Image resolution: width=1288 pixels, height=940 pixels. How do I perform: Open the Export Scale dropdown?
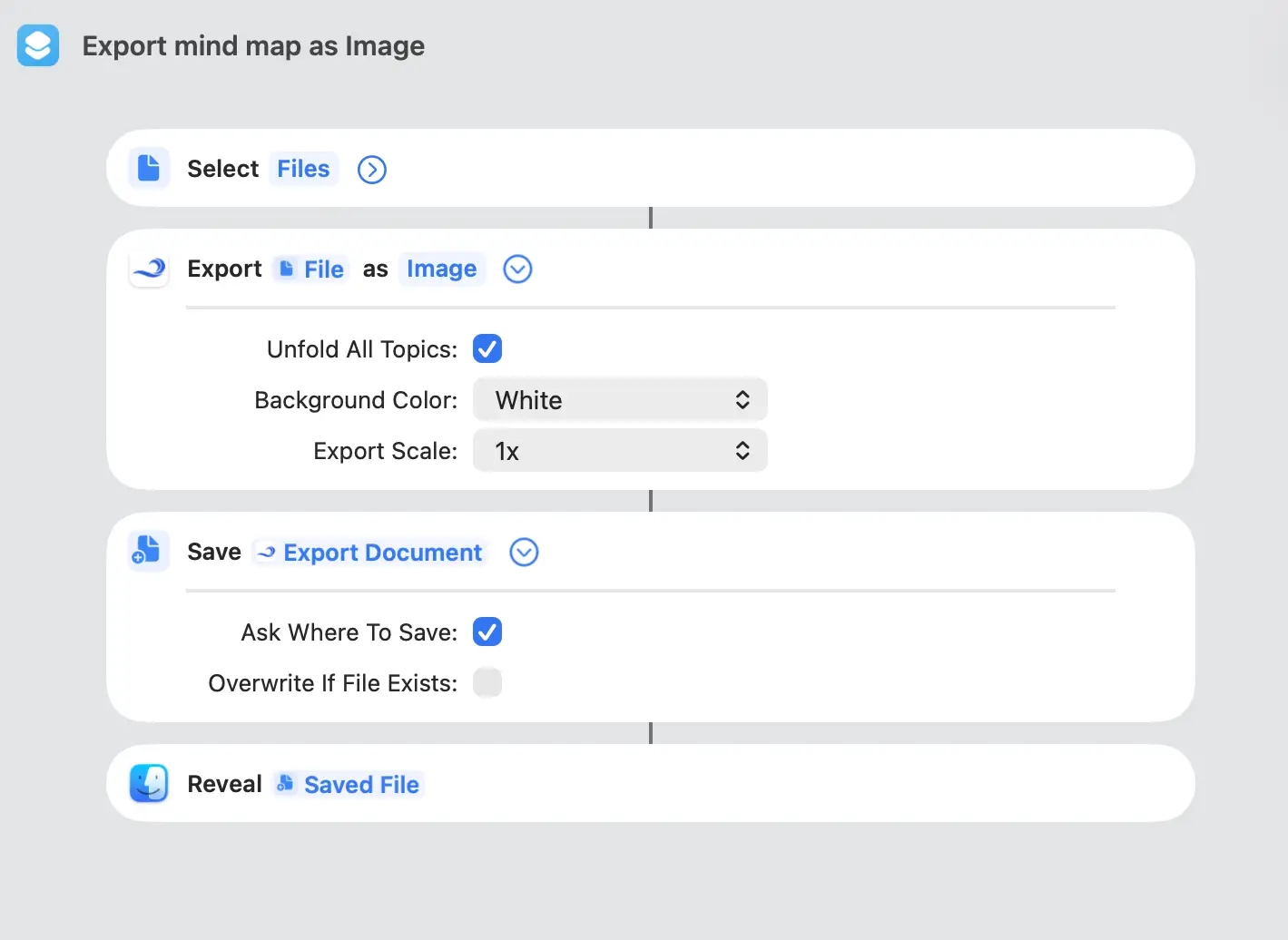pos(620,450)
